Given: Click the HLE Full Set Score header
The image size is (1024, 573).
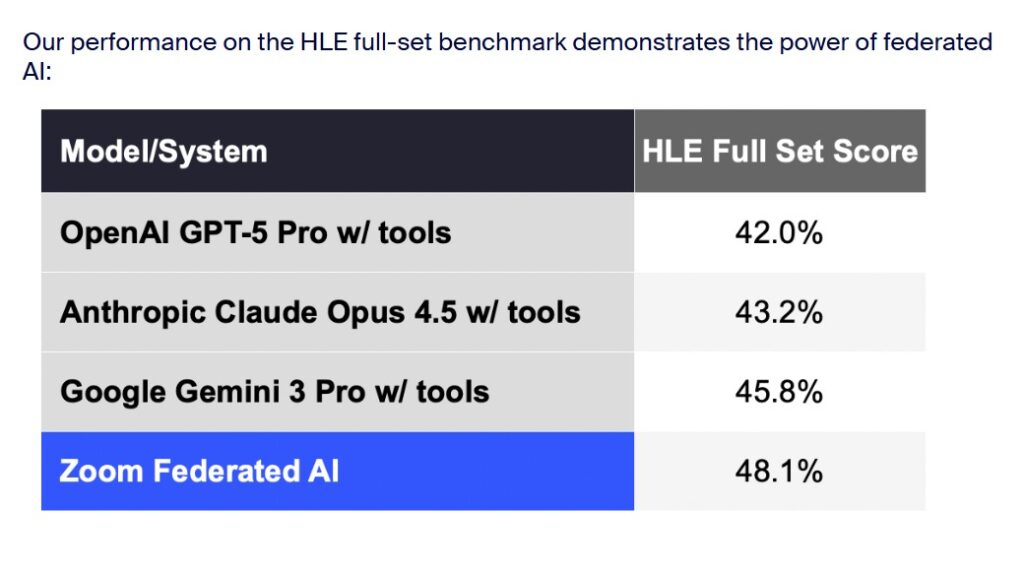Looking at the screenshot, I should [779, 151].
